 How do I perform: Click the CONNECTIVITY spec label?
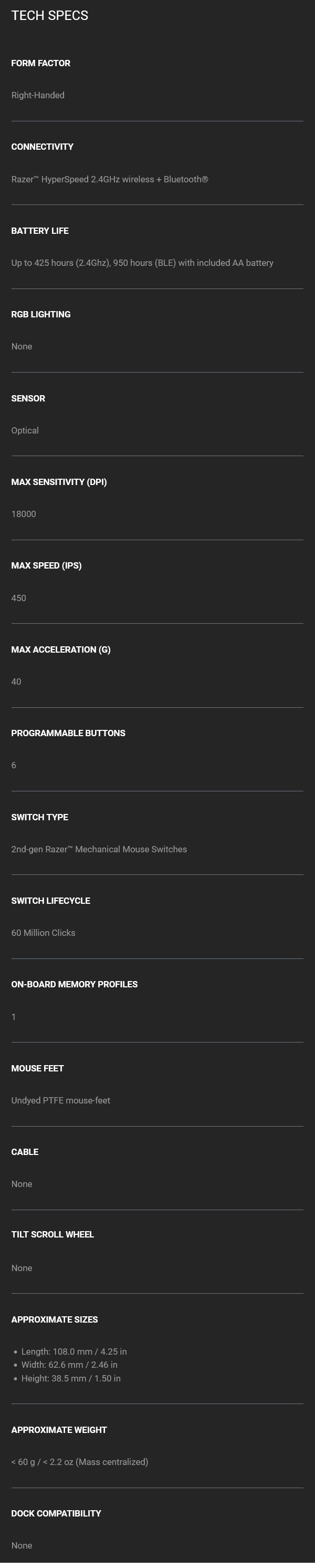point(42,147)
